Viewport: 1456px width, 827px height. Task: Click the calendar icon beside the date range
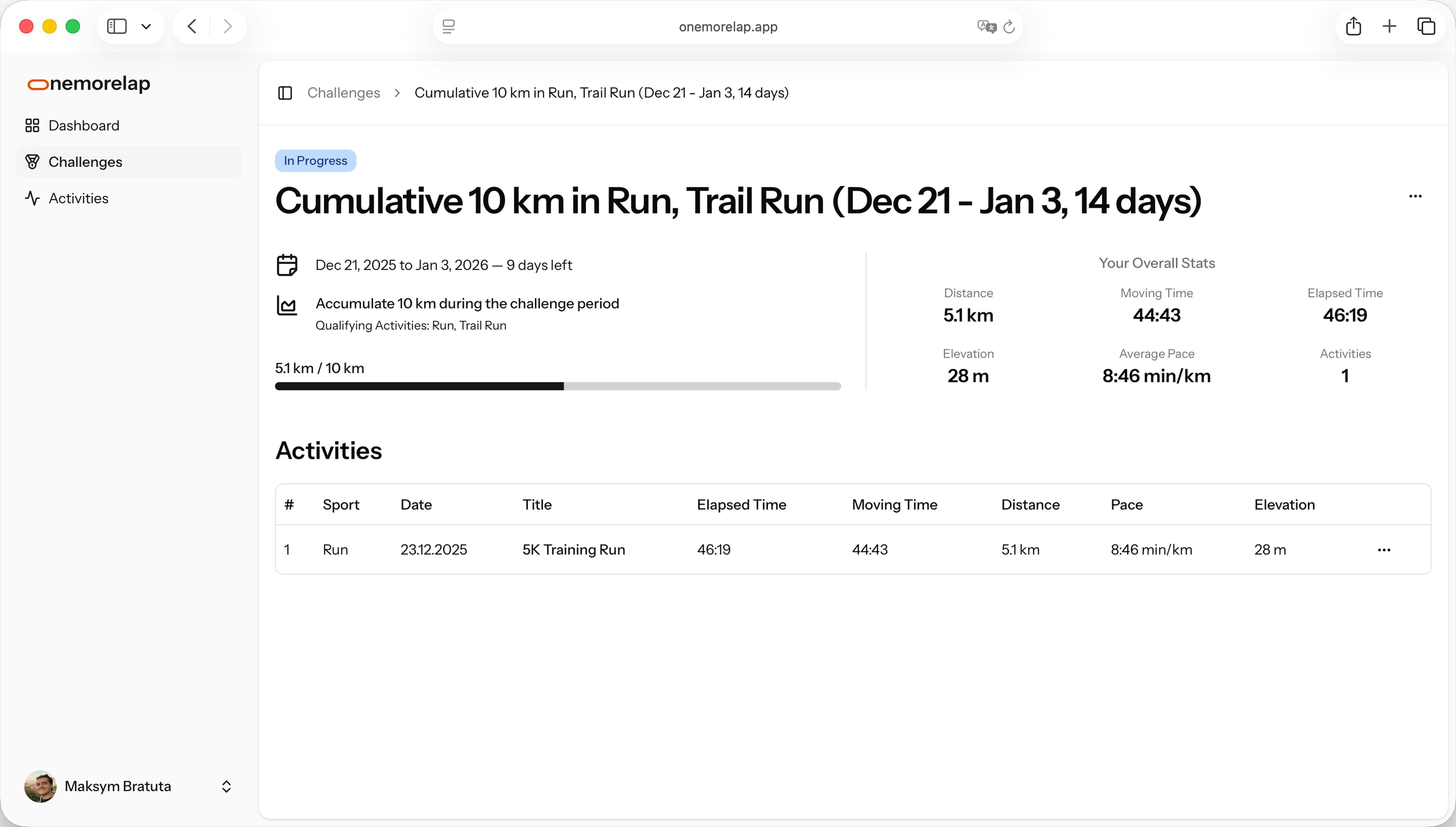(287, 264)
